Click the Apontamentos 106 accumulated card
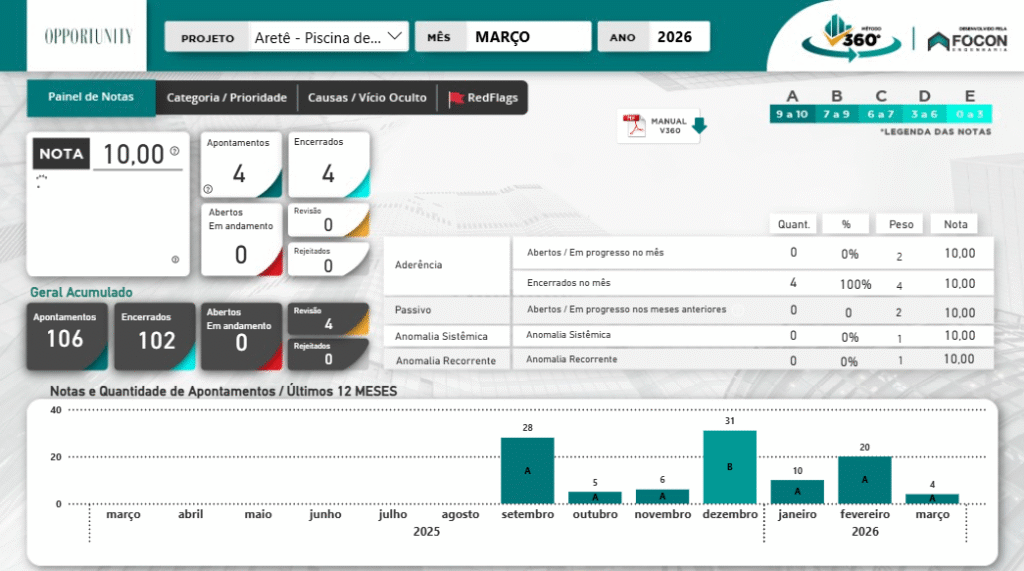This screenshot has width=1024, height=571. (x=67, y=336)
